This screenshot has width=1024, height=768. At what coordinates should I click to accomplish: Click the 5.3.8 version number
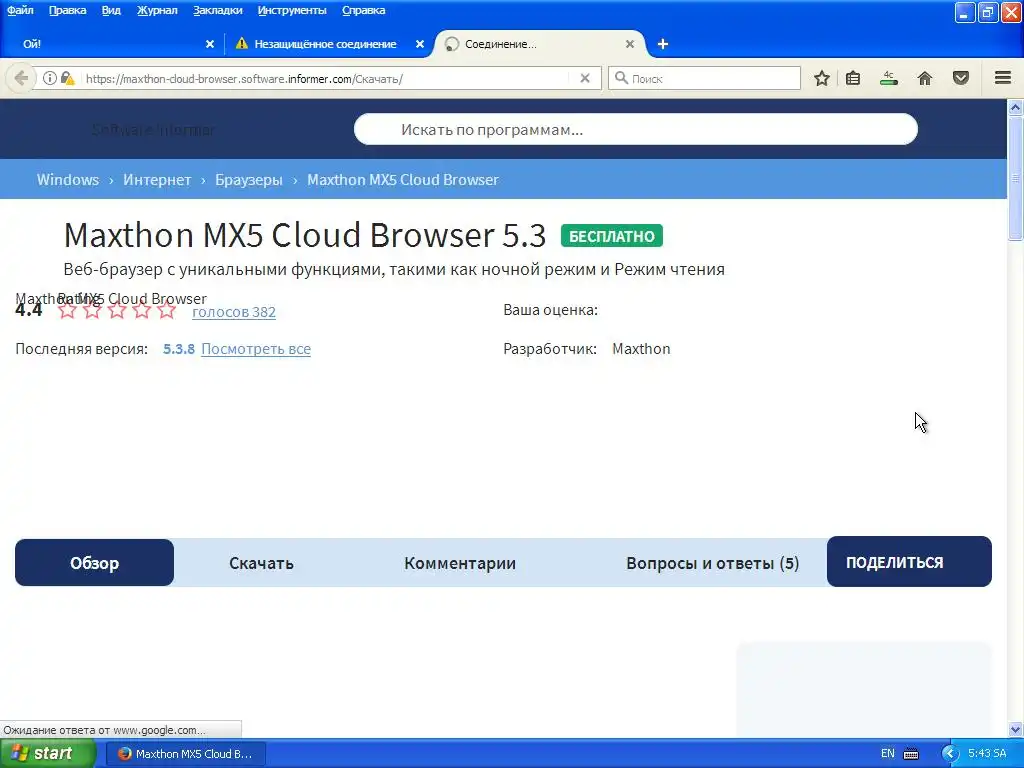(179, 349)
